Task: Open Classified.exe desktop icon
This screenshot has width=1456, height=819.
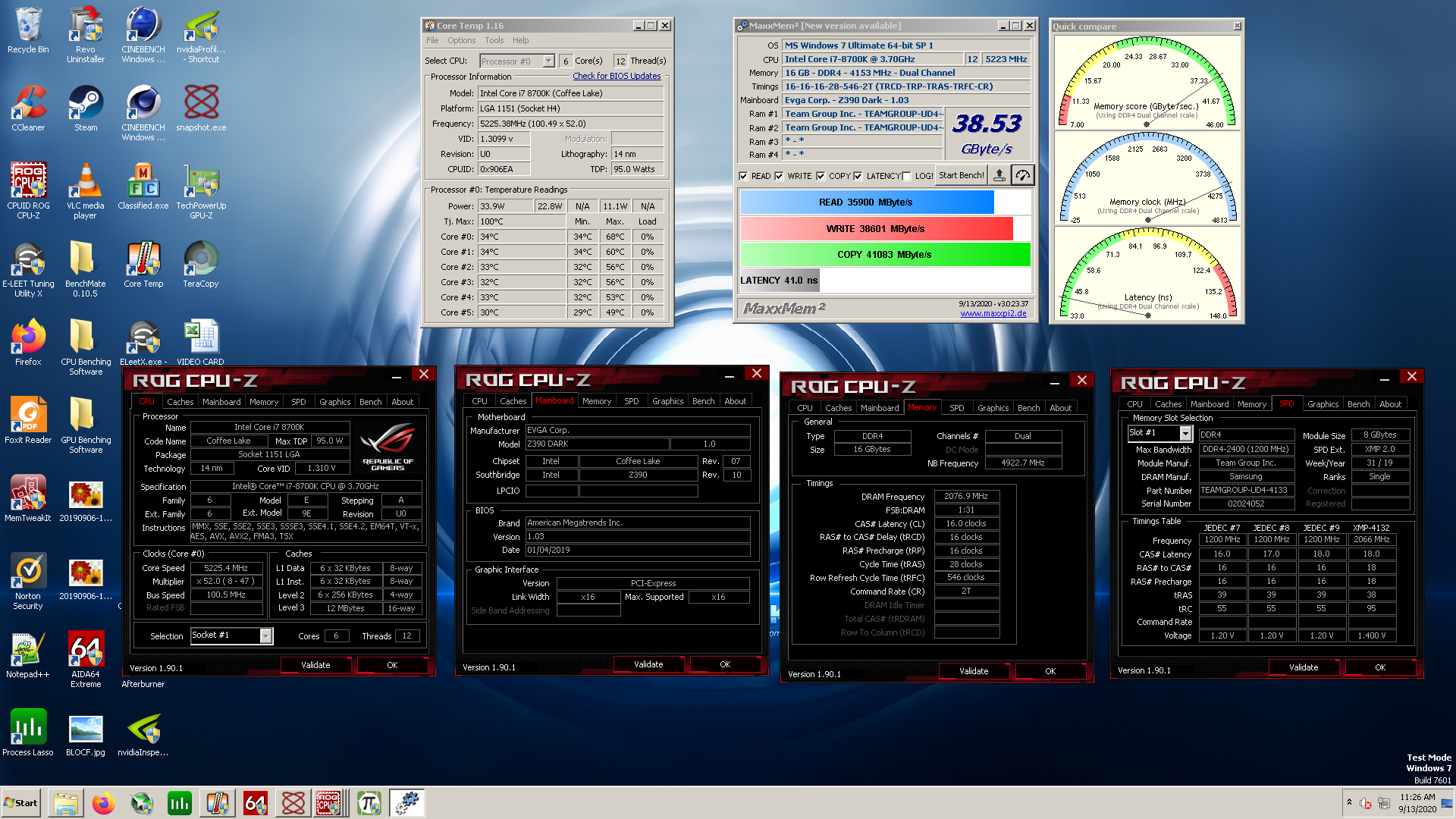Action: (143, 186)
